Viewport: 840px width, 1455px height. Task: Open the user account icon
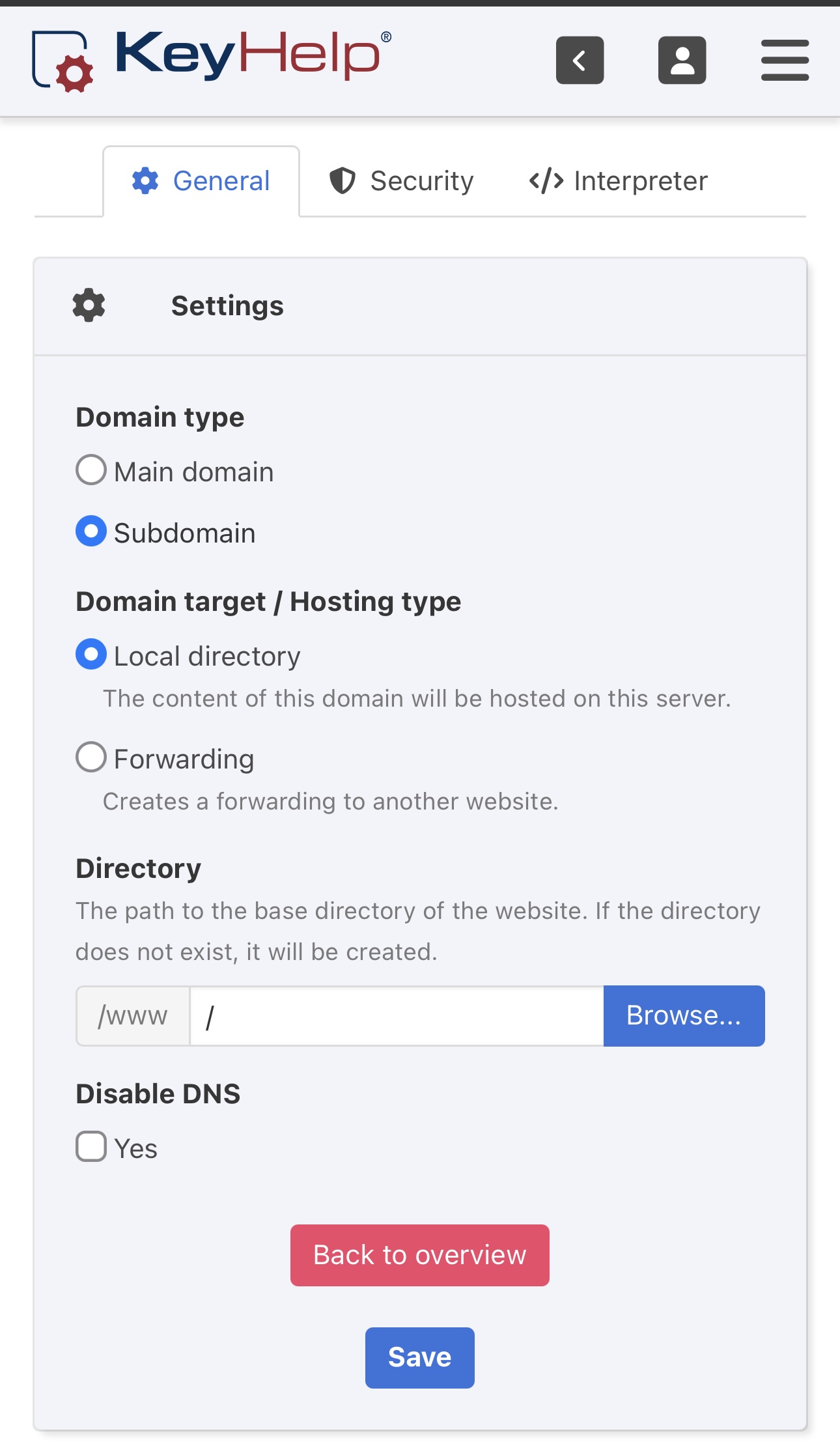682,61
